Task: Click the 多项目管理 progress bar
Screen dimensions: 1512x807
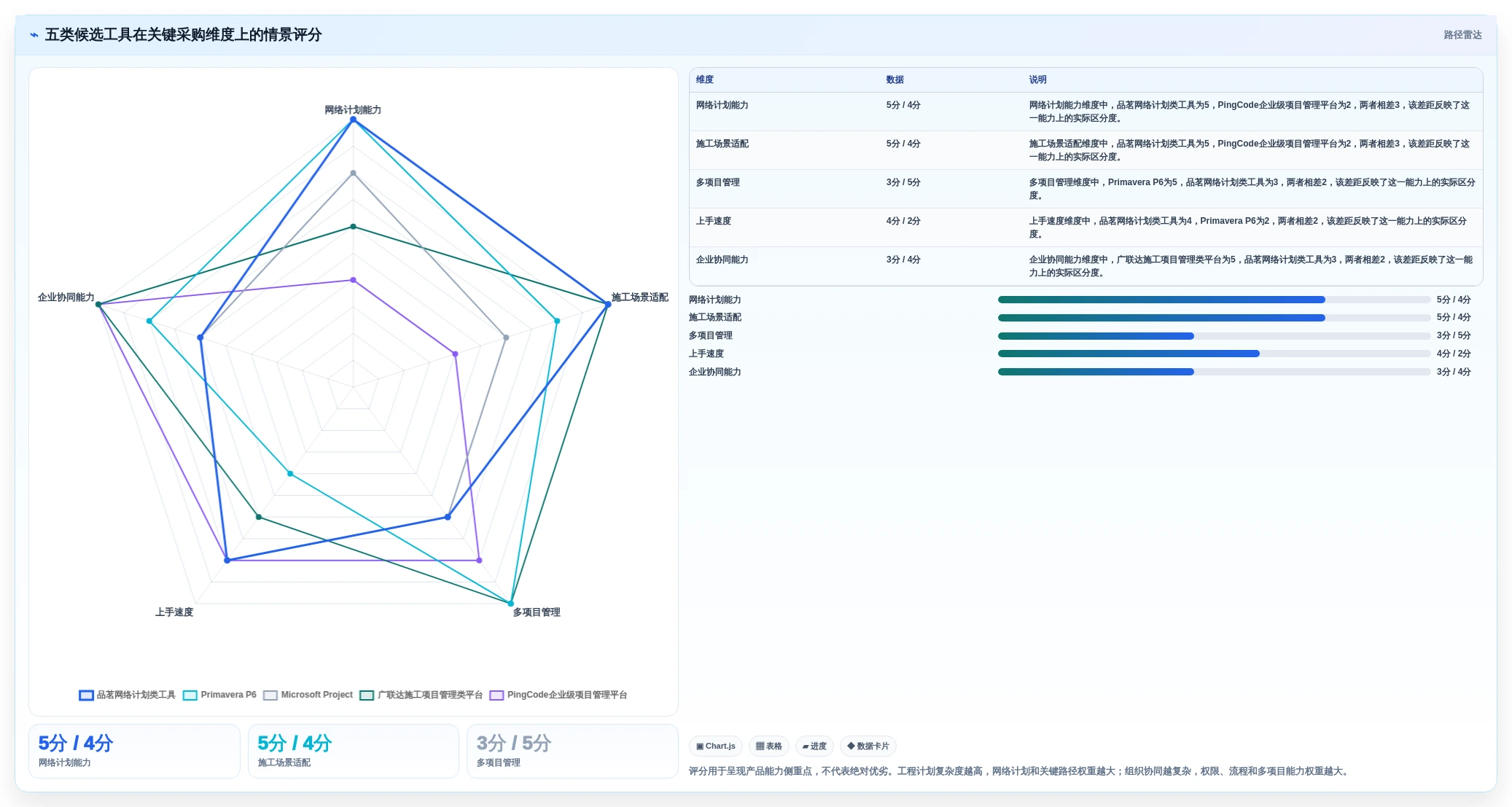Action: coord(1214,336)
